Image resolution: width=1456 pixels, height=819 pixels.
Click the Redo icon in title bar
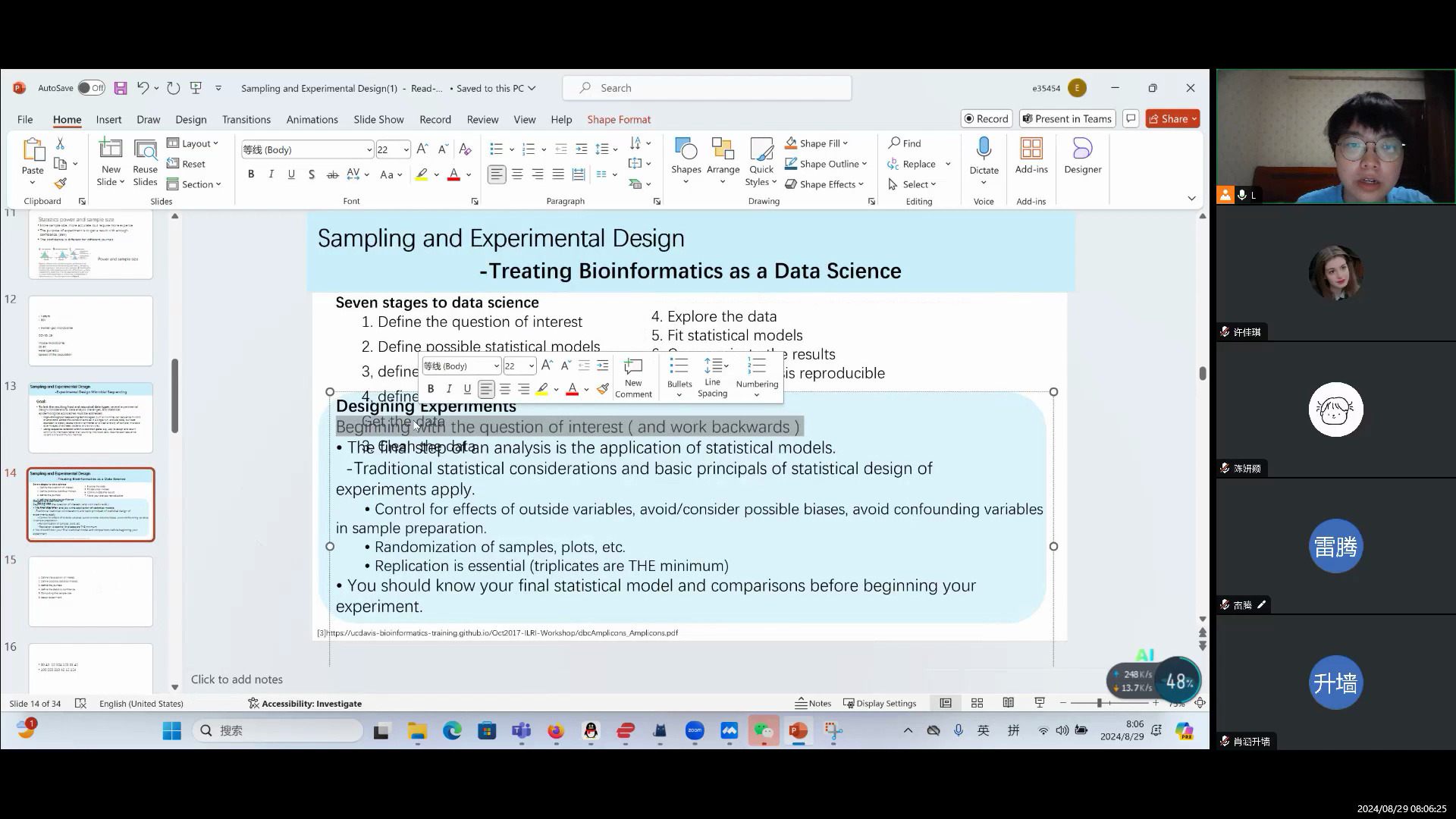point(173,88)
